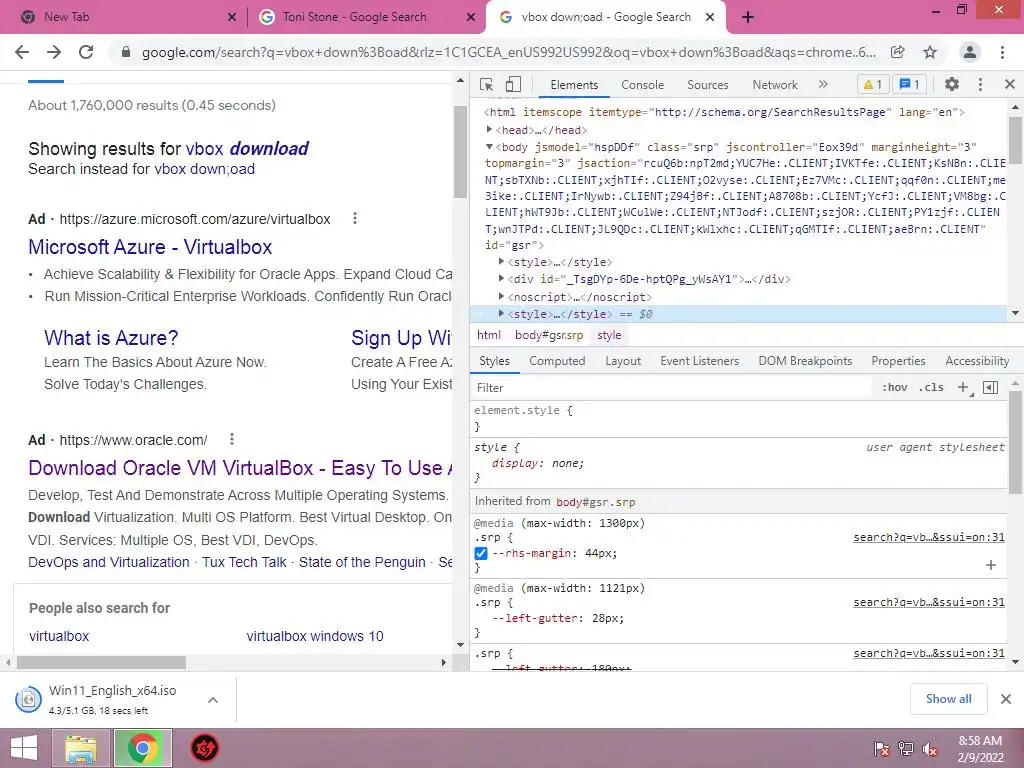1024x768 pixels.
Task: Open the Event Listeners pane
Action: click(699, 360)
